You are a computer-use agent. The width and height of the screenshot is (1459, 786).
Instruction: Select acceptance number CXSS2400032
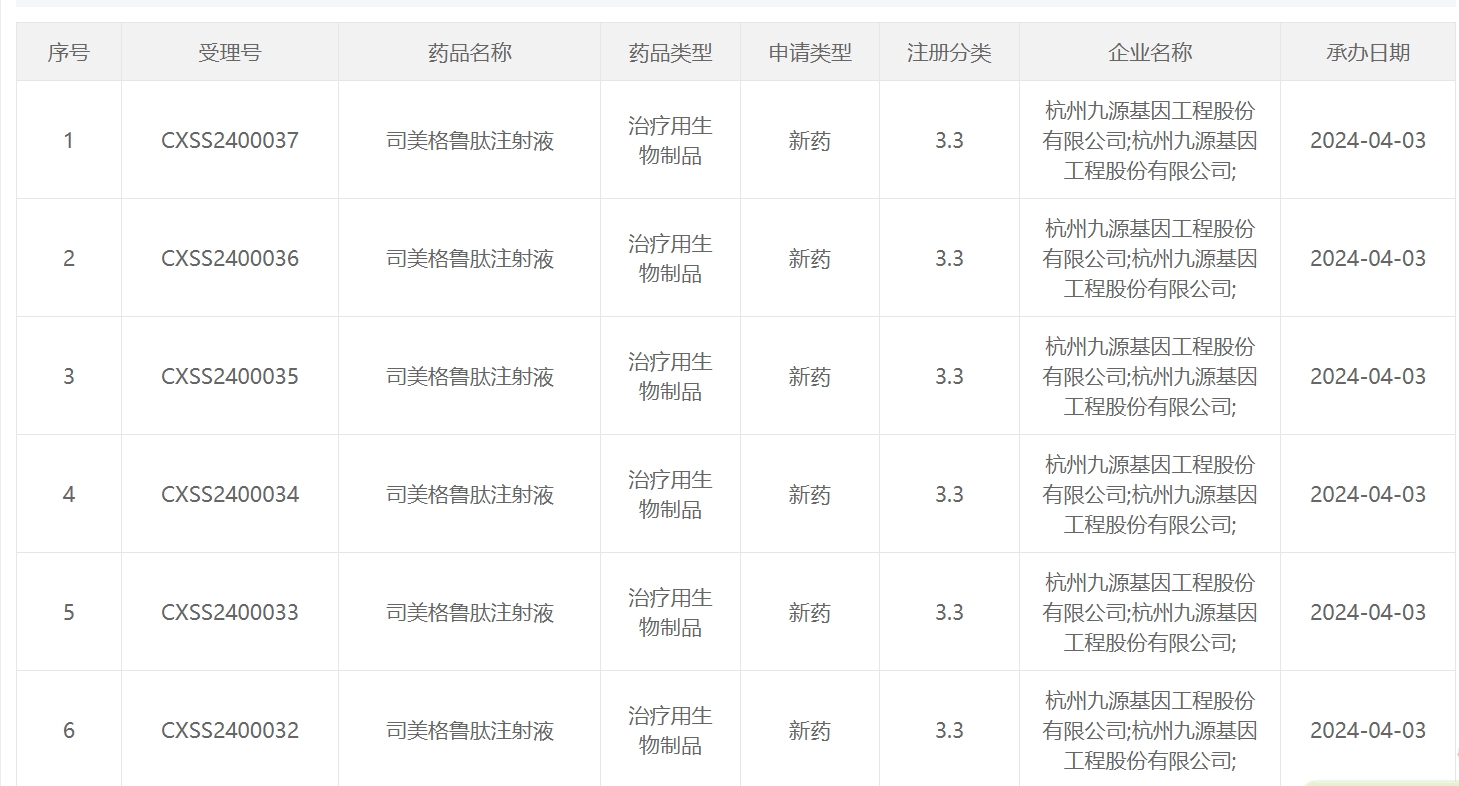pyautogui.click(x=230, y=731)
